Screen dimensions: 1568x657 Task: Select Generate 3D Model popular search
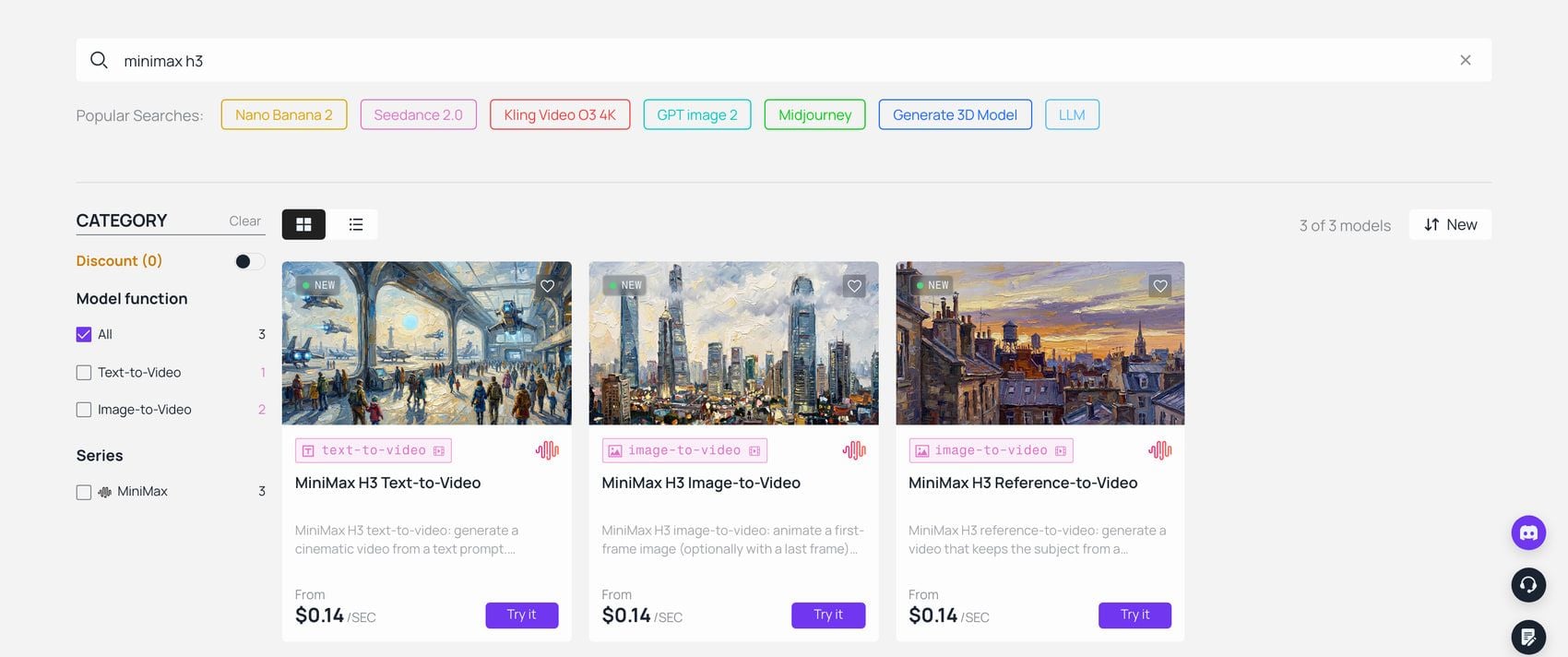(956, 114)
